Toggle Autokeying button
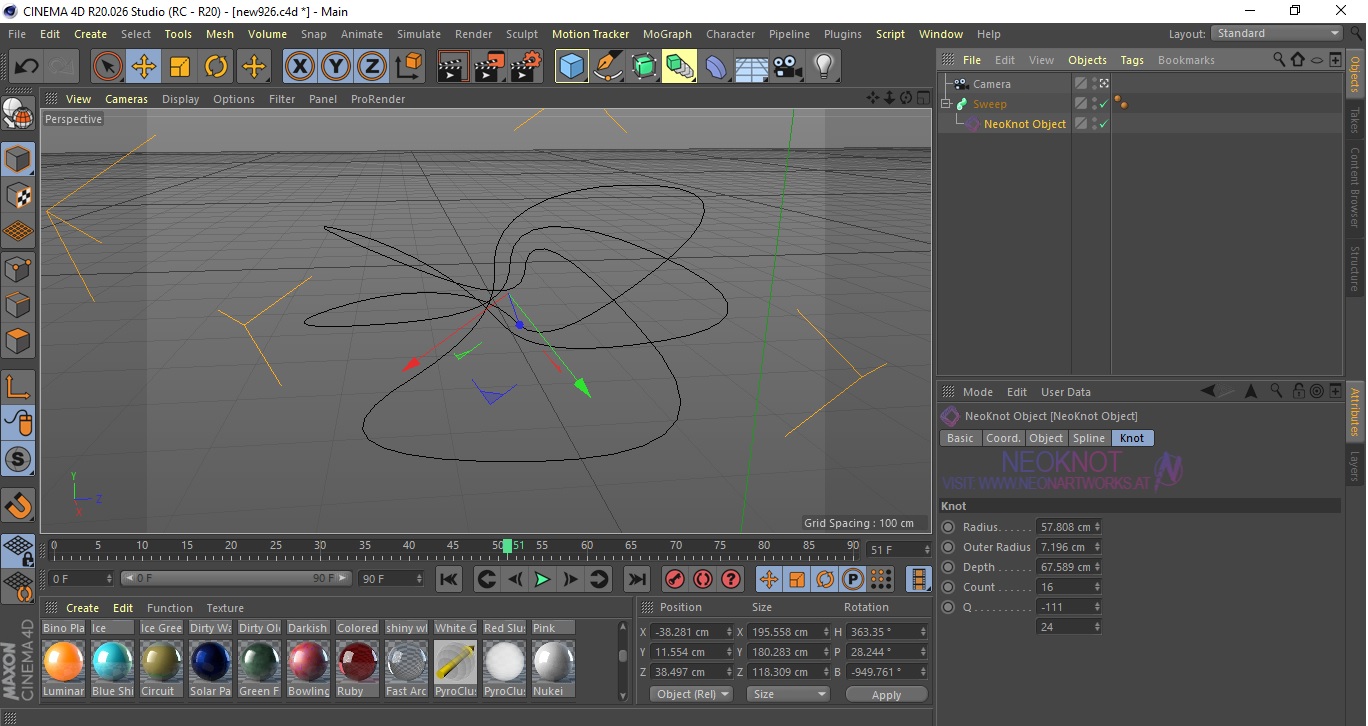 (x=703, y=579)
